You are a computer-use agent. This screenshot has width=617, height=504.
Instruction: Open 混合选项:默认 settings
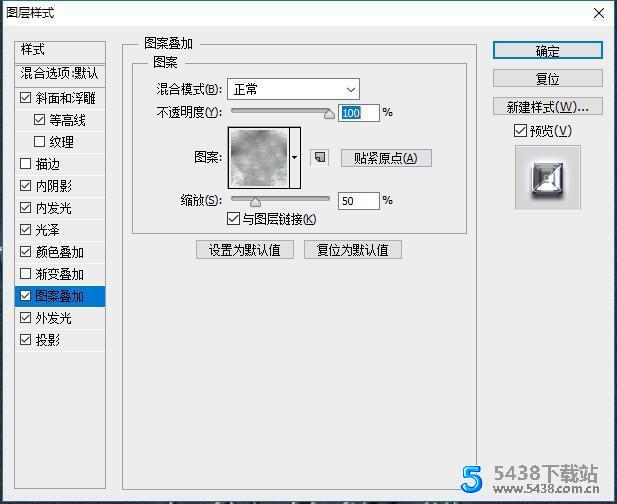60,75
